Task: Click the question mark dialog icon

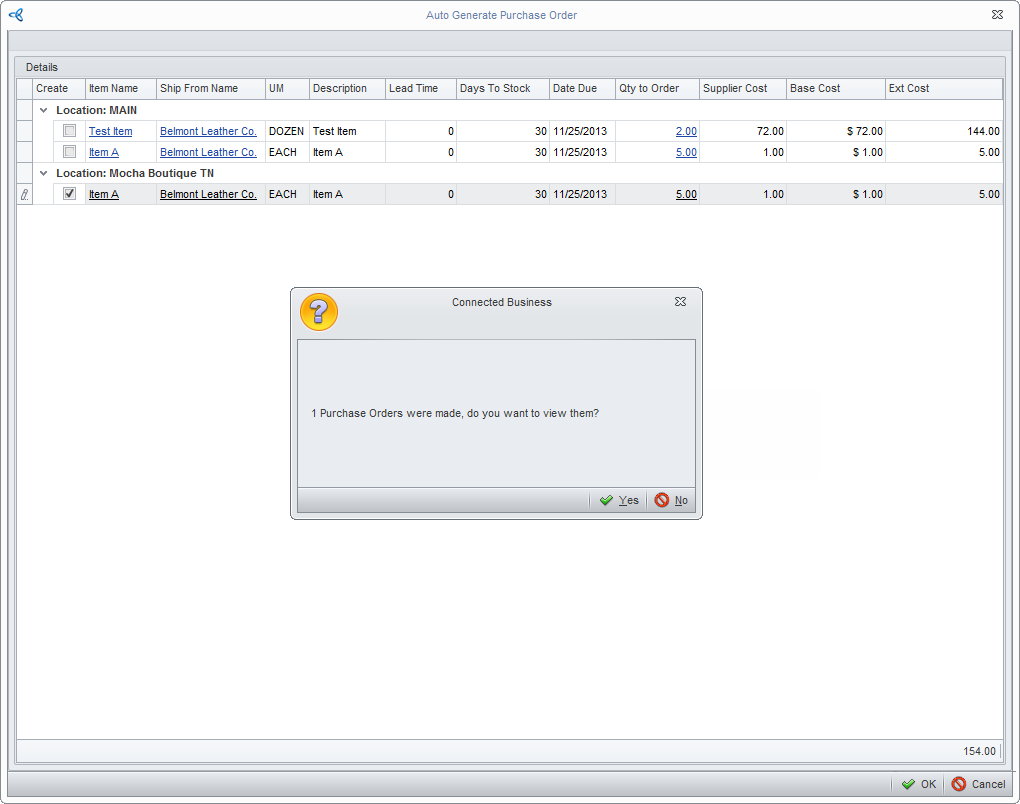Action: pos(319,313)
